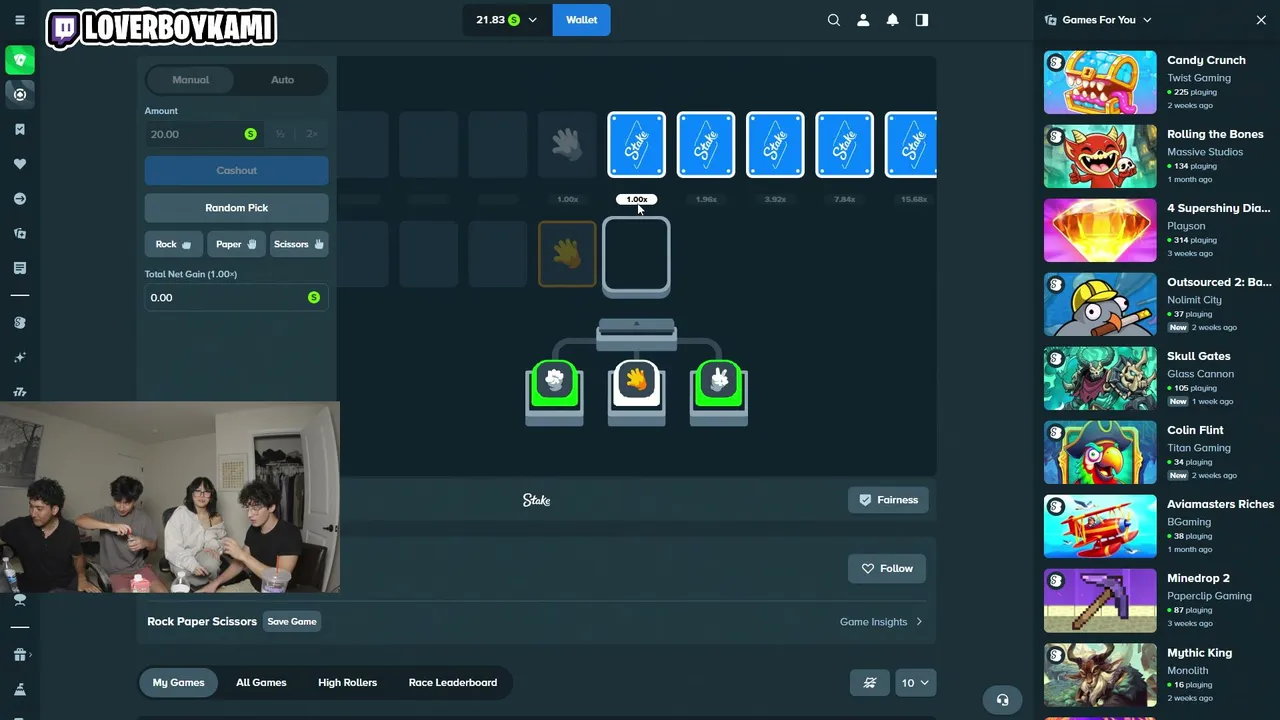Open the hamburger sidebar menu
Screen dimensions: 1280x720
20,20
